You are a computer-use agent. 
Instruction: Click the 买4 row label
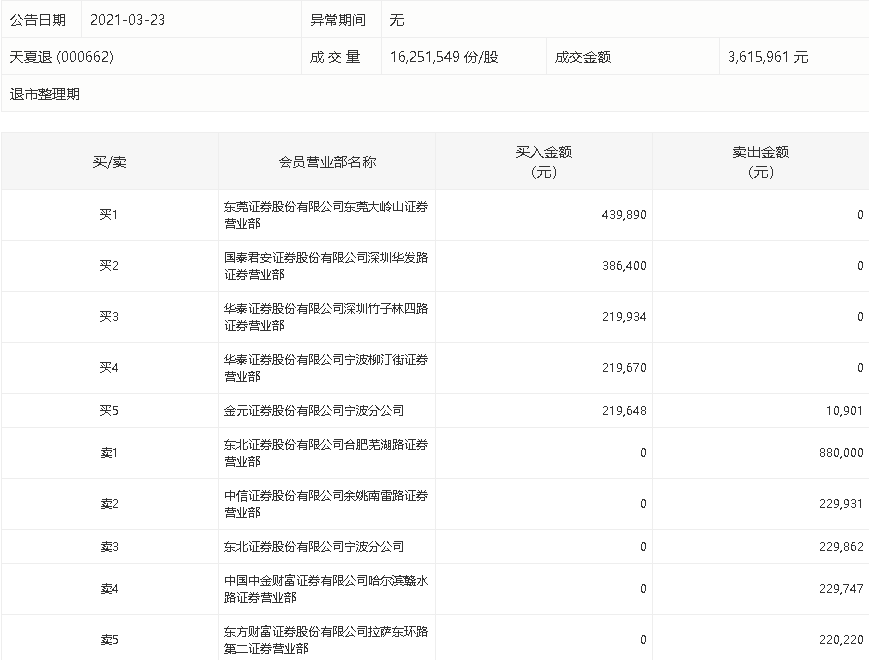coord(109,367)
